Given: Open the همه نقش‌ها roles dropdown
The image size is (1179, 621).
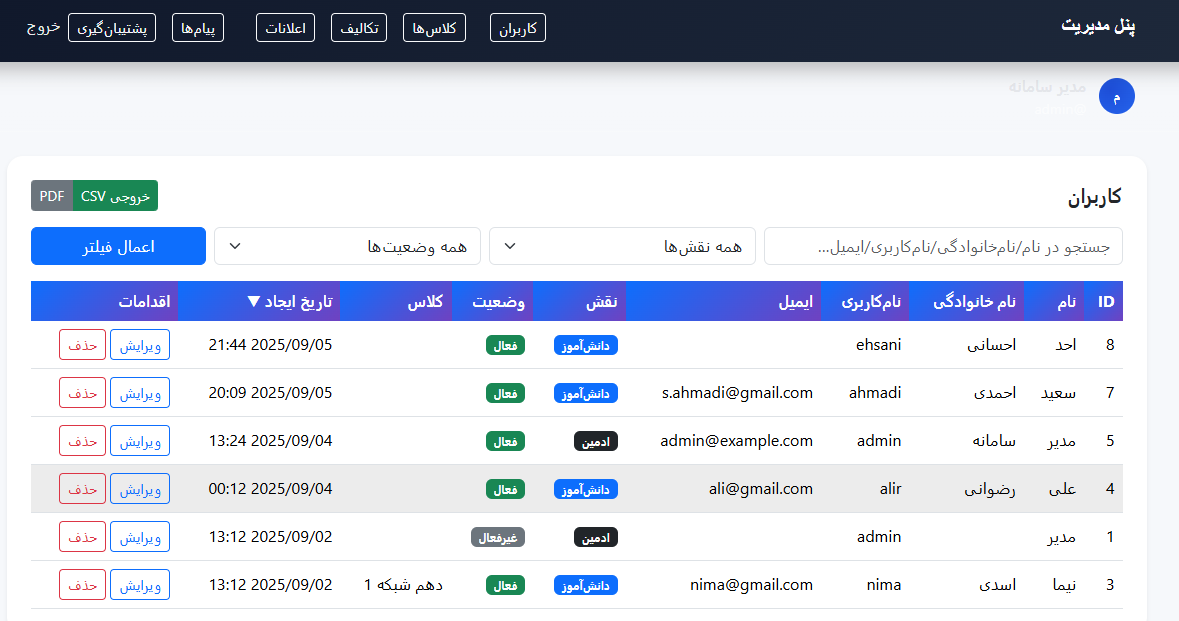Looking at the screenshot, I should point(621,245).
